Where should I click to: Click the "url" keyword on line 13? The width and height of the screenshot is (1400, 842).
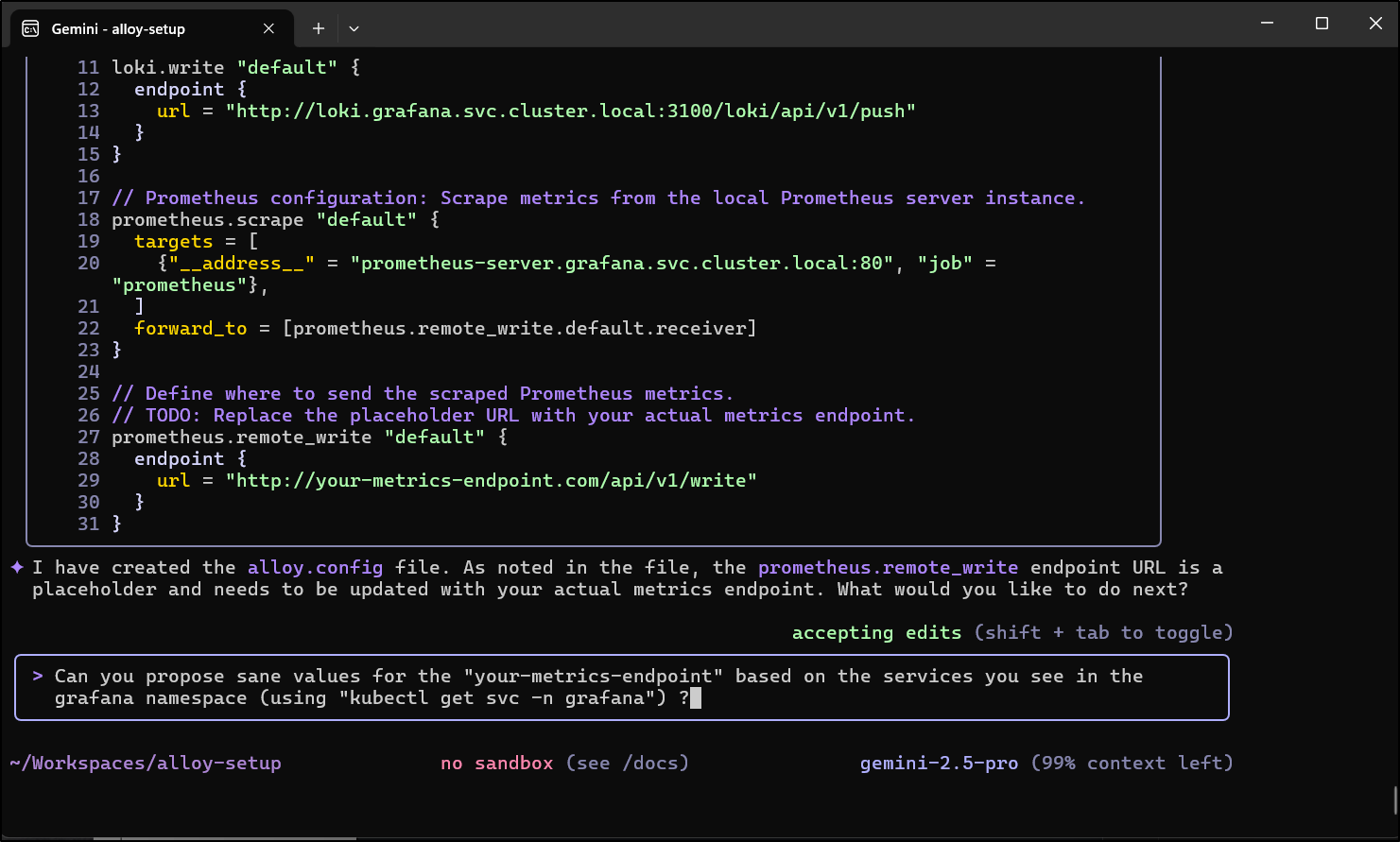pos(173,111)
